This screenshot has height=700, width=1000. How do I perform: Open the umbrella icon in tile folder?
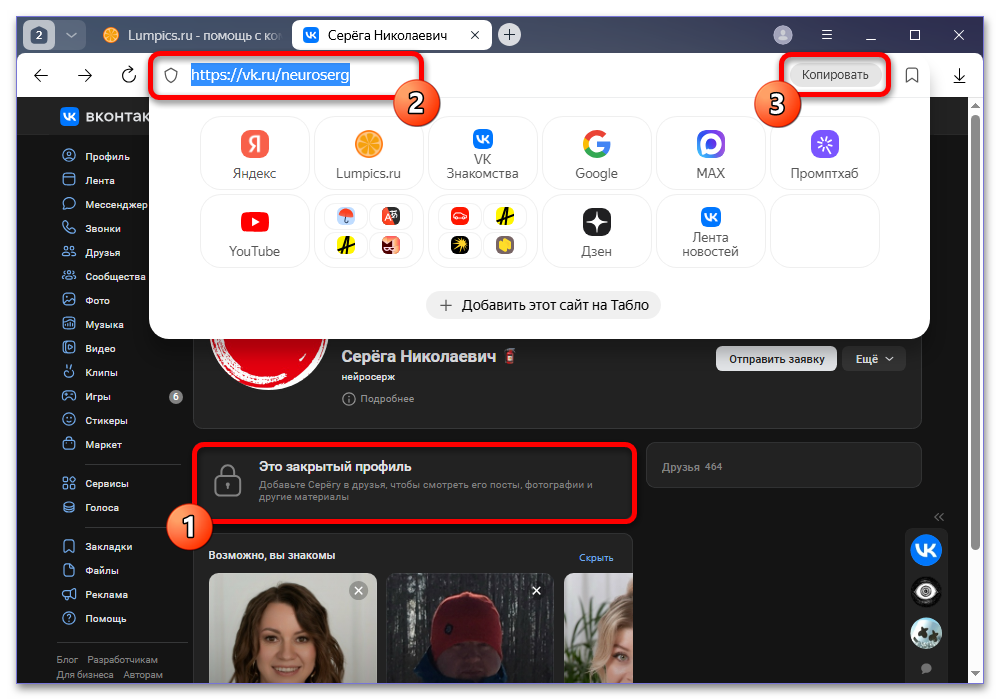click(x=346, y=217)
